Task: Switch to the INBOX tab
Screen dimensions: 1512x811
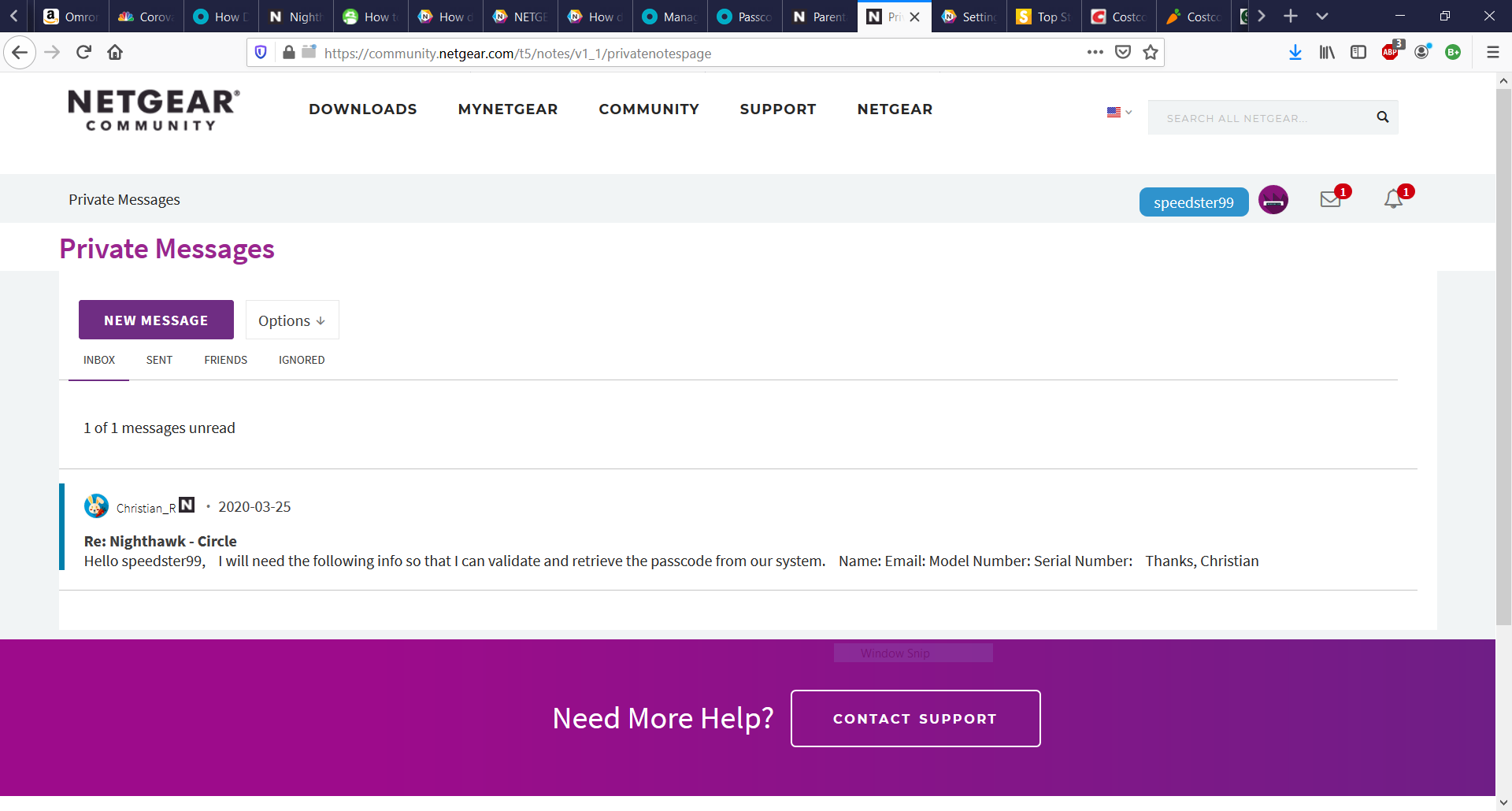Action: pyautogui.click(x=99, y=360)
